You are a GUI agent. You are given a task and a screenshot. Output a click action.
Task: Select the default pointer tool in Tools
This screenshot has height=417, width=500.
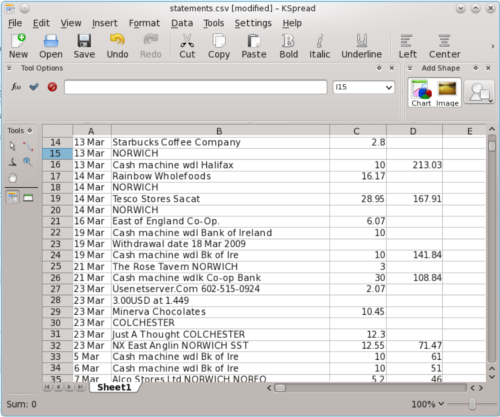point(12,146)
